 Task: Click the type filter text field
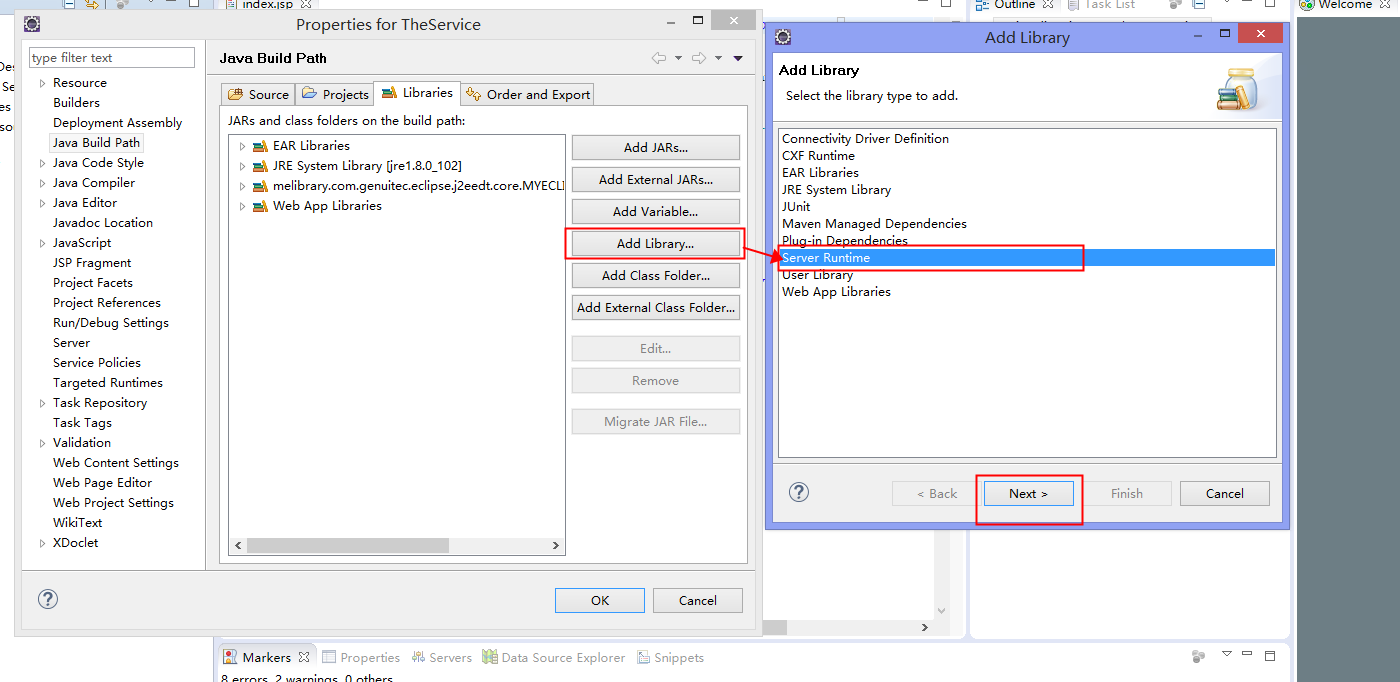[x=111, y=57]
